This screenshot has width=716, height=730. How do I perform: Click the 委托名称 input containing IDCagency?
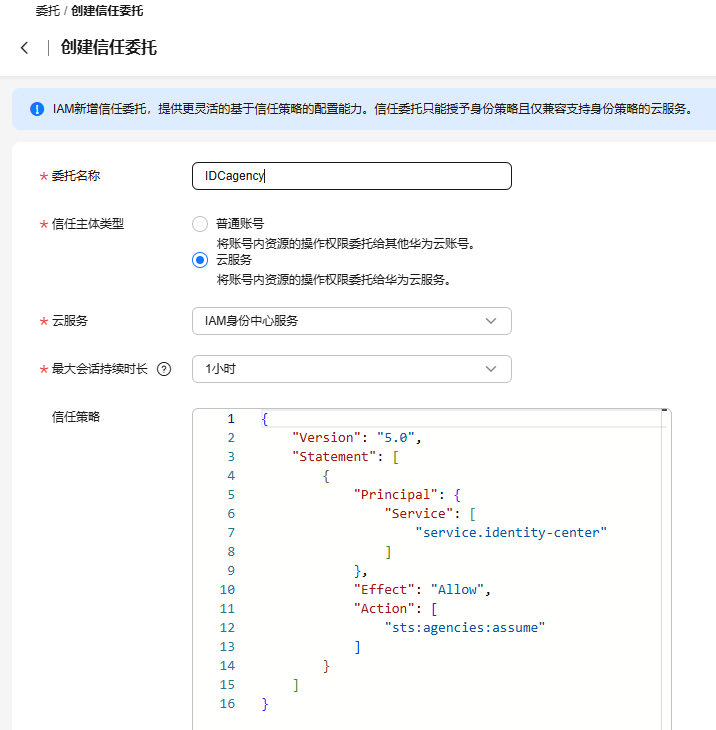coord(350,176)
